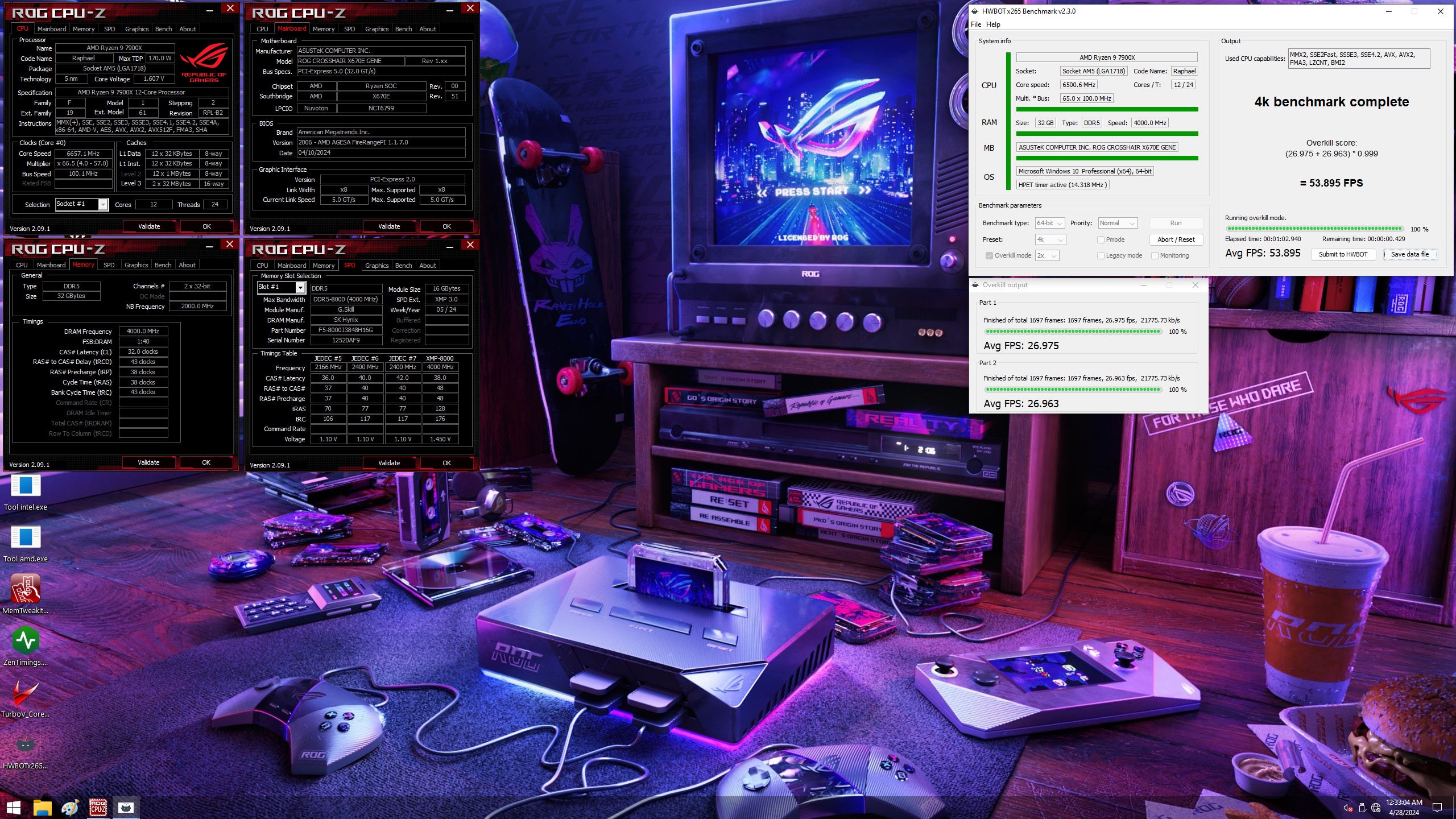Switch to About tab in SPD window
Viewport: 1456px width, 819px height.
[428, 266]
